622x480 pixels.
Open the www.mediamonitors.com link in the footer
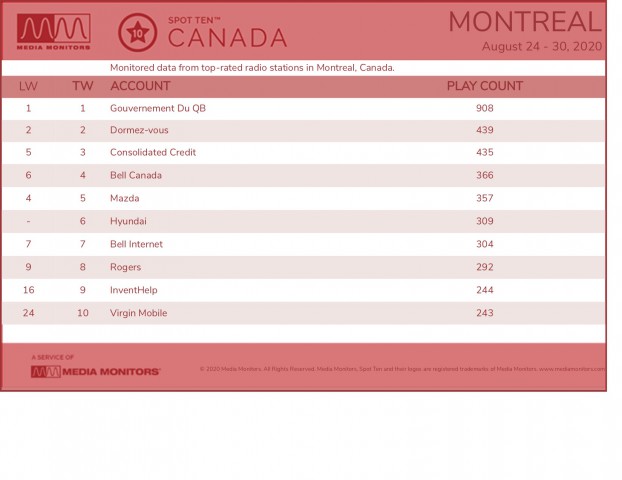(x=572, y=369)
